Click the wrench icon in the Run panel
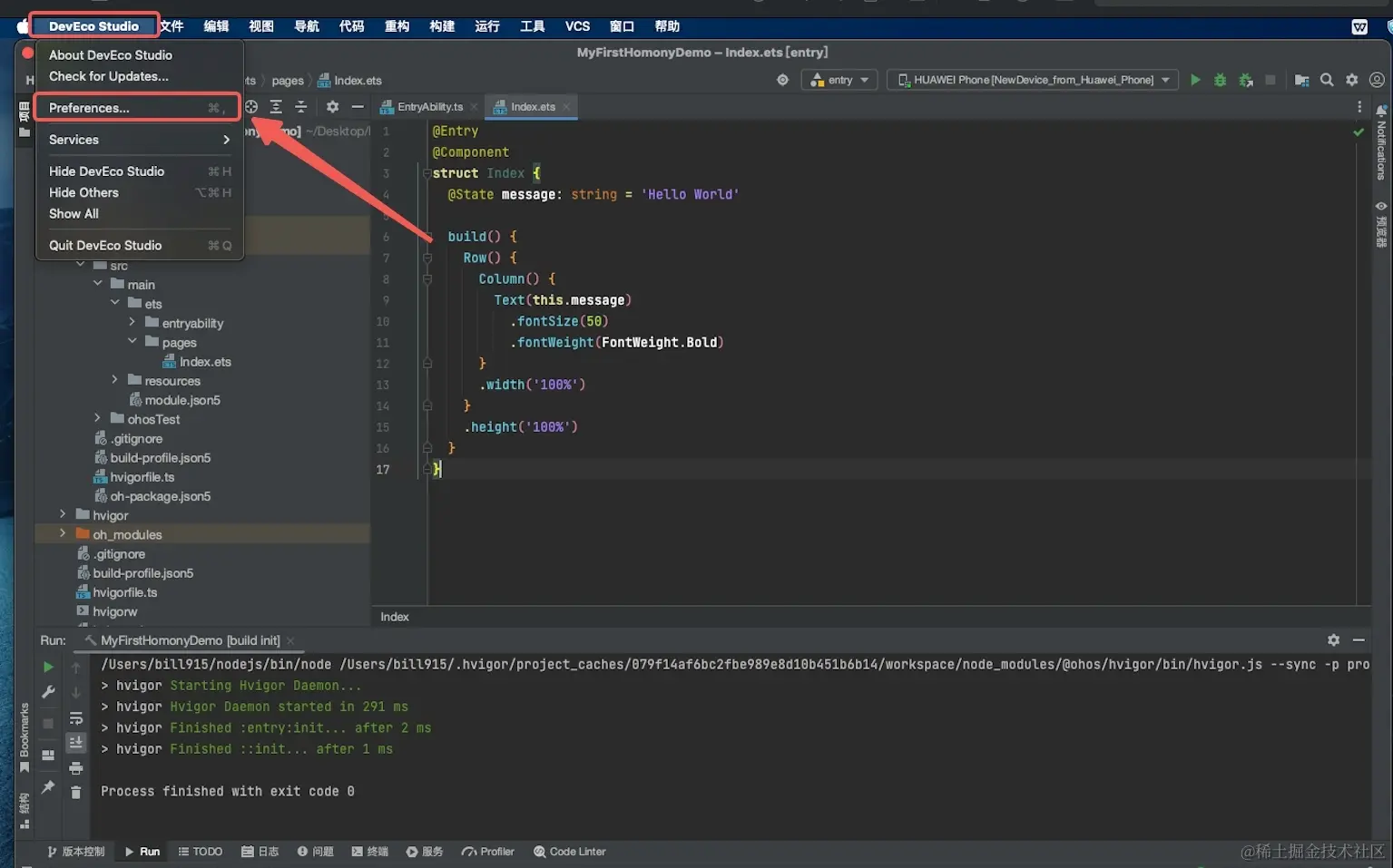Image resolution: width=1393 pixels, height=868 pixels. pyautogui.click(x=48, y=692)
